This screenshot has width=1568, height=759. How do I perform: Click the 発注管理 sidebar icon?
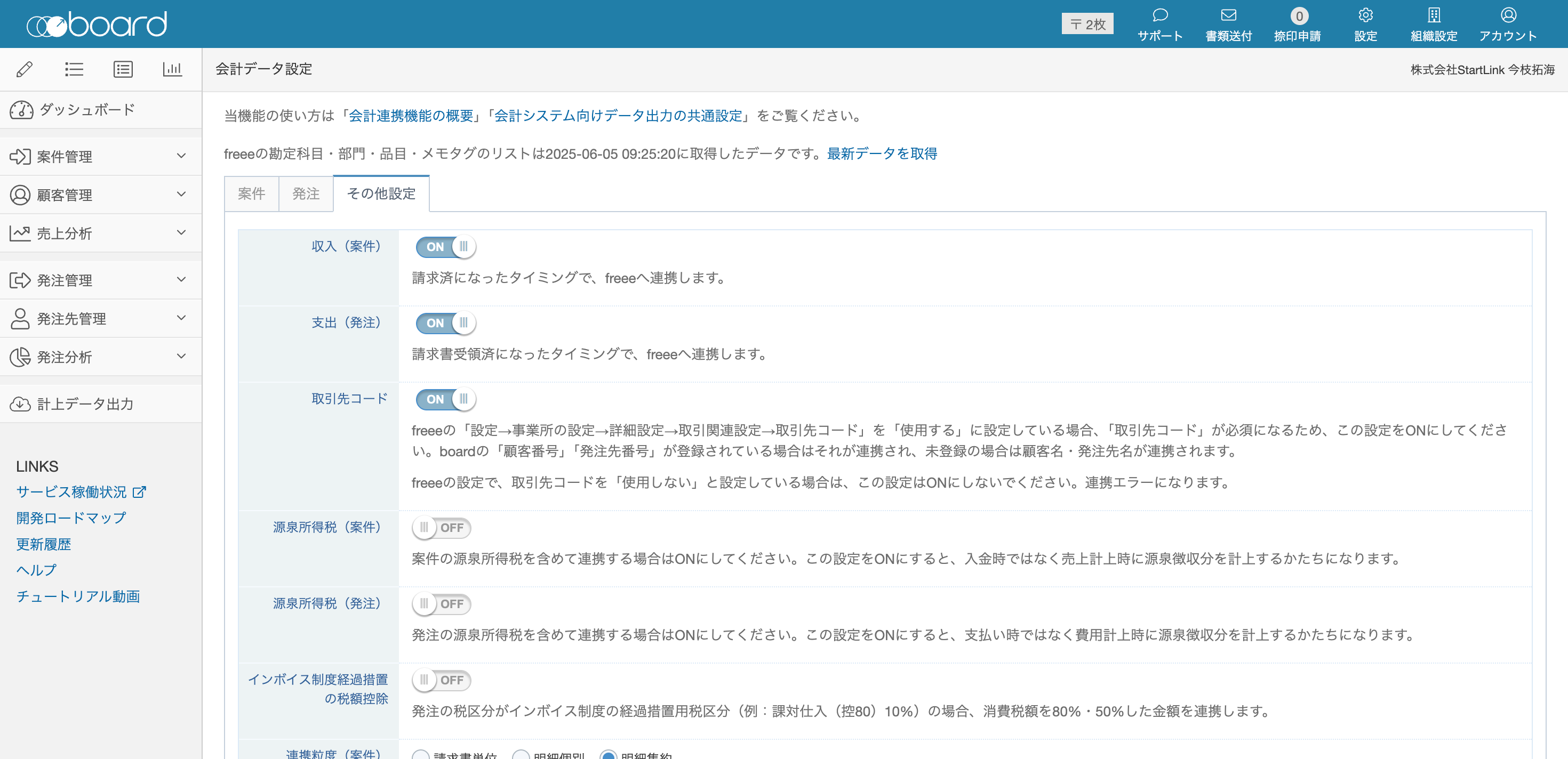(20, 280)
